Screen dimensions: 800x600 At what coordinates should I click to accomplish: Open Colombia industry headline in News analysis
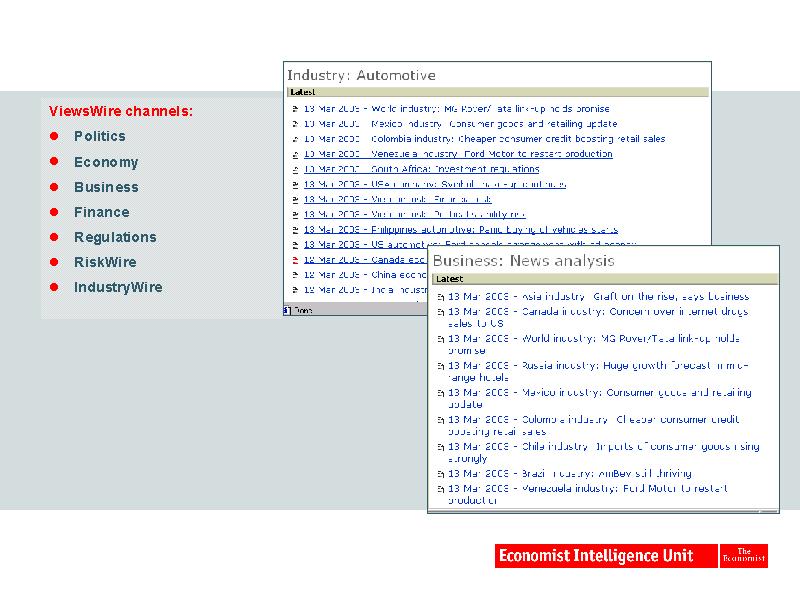(594, 426)
